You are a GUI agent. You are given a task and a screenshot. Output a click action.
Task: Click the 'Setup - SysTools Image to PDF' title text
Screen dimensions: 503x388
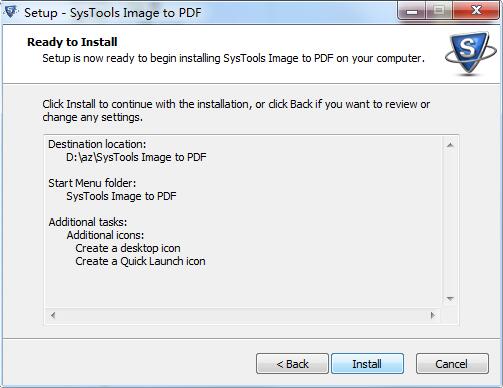click(x=113, y=13)
